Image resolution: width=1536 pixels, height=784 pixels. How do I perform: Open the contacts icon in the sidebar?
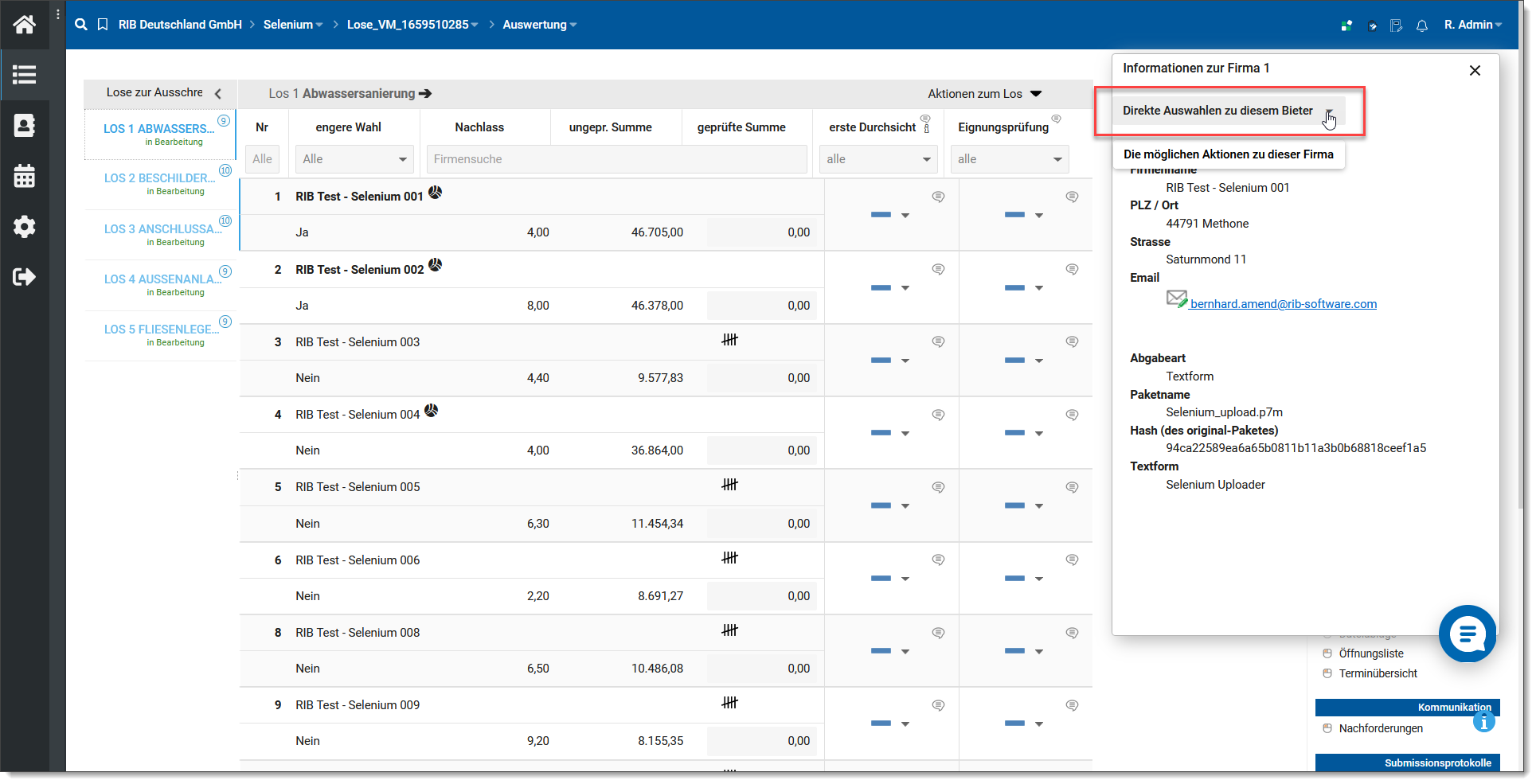24,125
